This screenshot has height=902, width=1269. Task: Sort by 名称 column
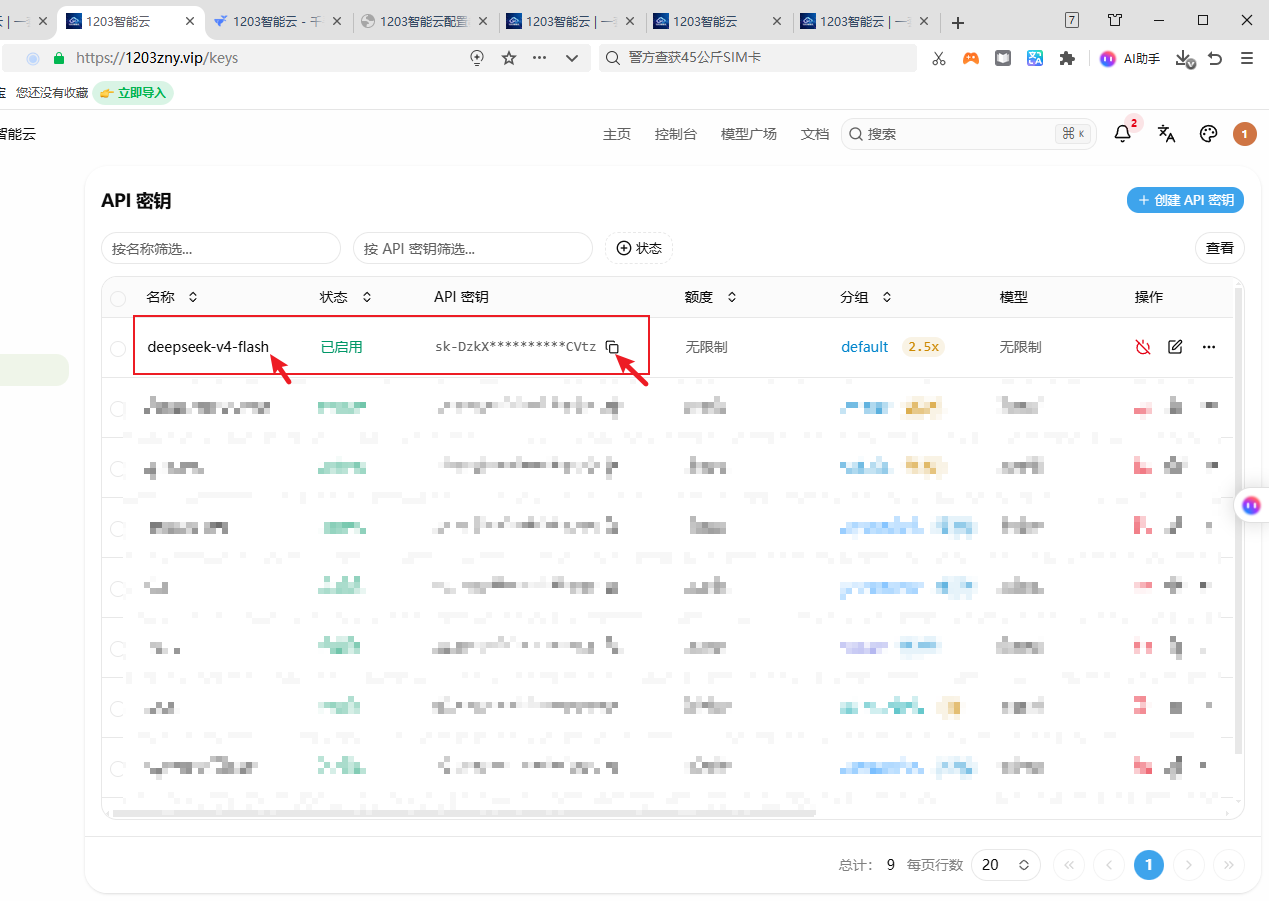pyautogui.click(x=172, y=297)
